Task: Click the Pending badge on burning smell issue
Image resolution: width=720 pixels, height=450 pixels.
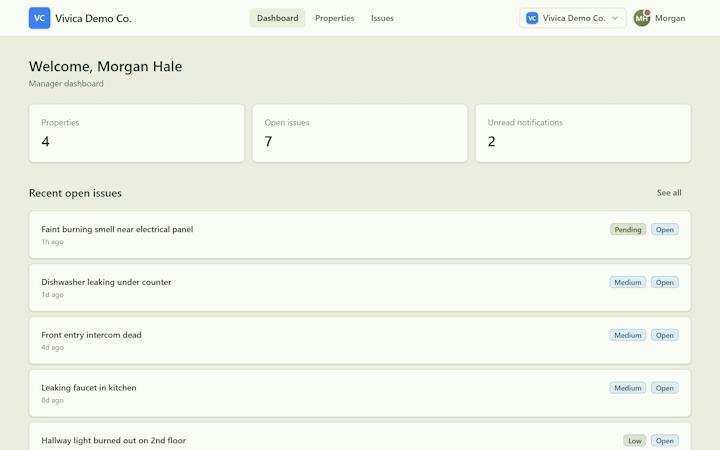Action: tap(628, 230)
